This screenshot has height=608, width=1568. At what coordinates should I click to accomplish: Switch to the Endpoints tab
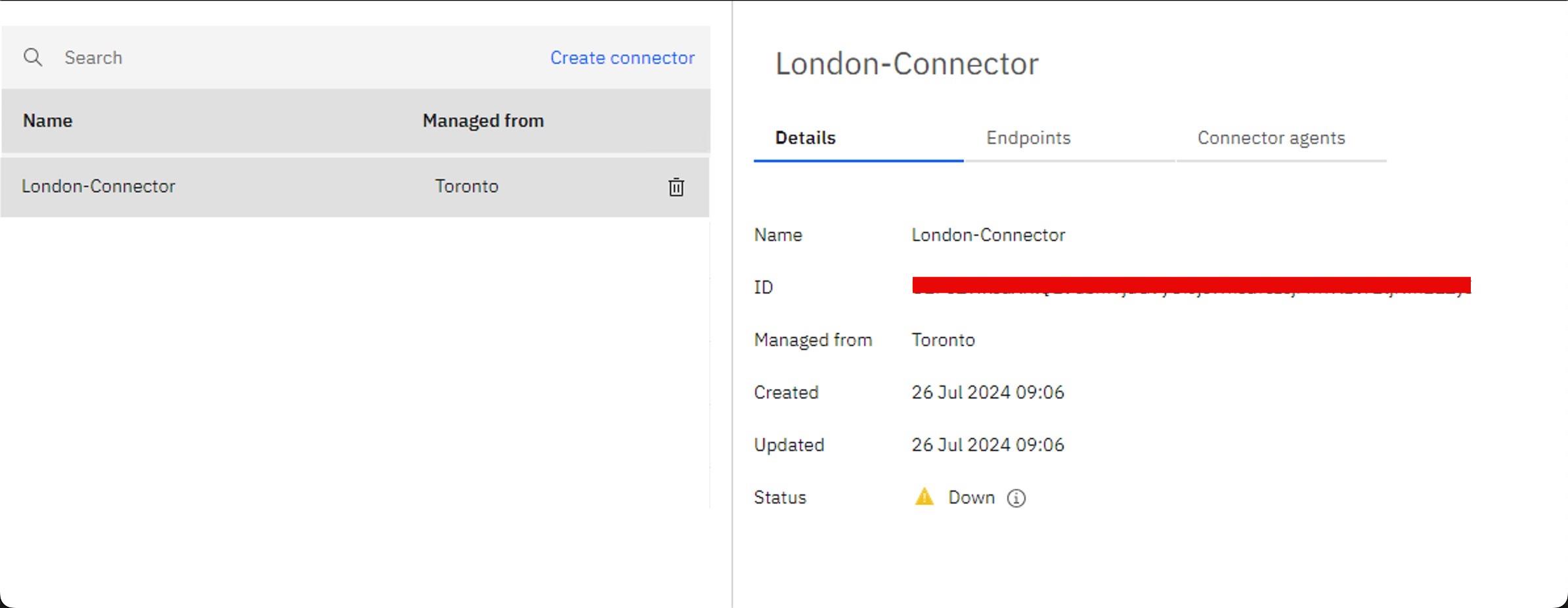click(1028, 138)
